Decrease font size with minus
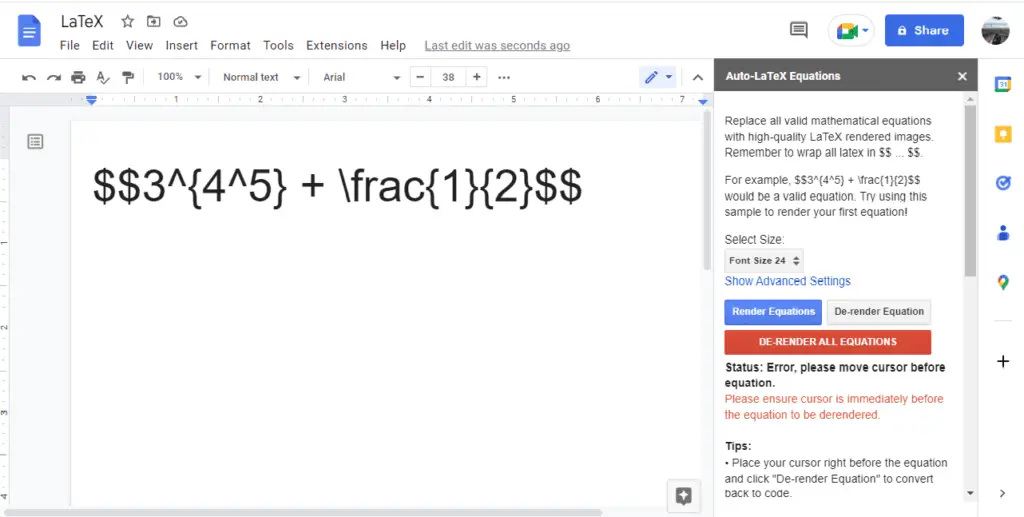The width and height of the screenshot is (1024, 517). tap(420, 77)
